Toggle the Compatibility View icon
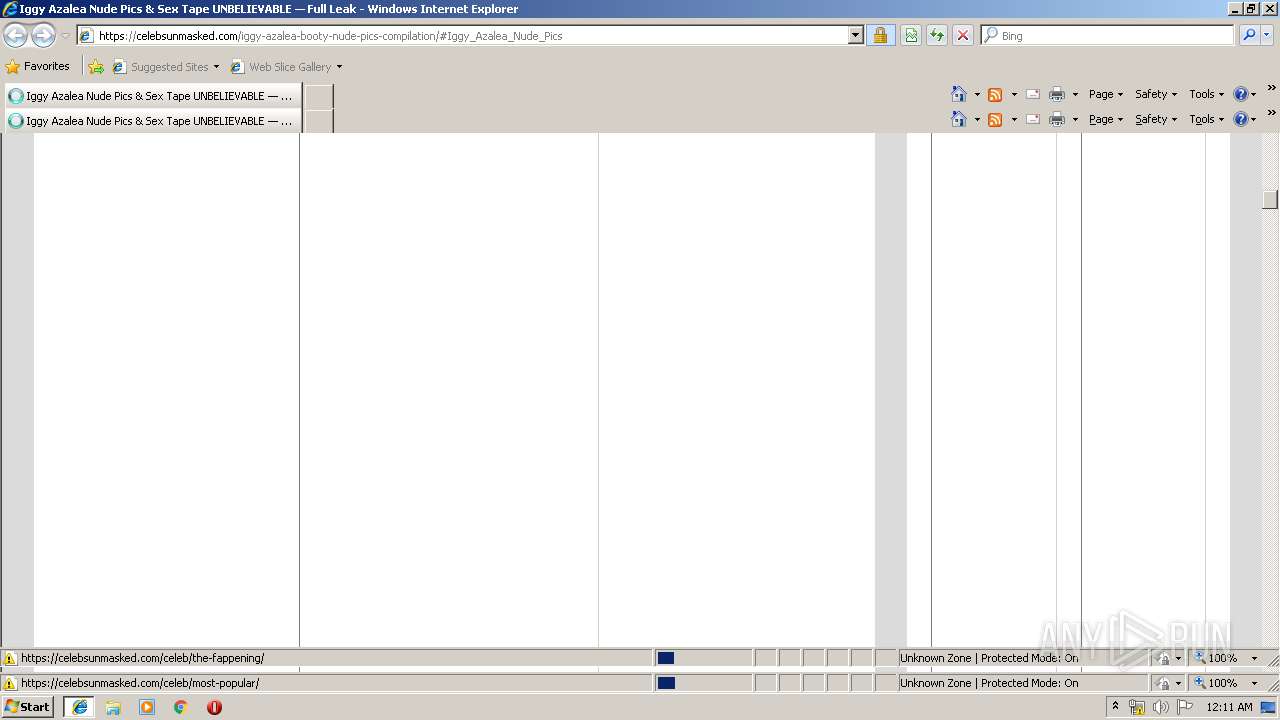The width and height of the screenshot is (1280, 720). click(x=911, y=36)
